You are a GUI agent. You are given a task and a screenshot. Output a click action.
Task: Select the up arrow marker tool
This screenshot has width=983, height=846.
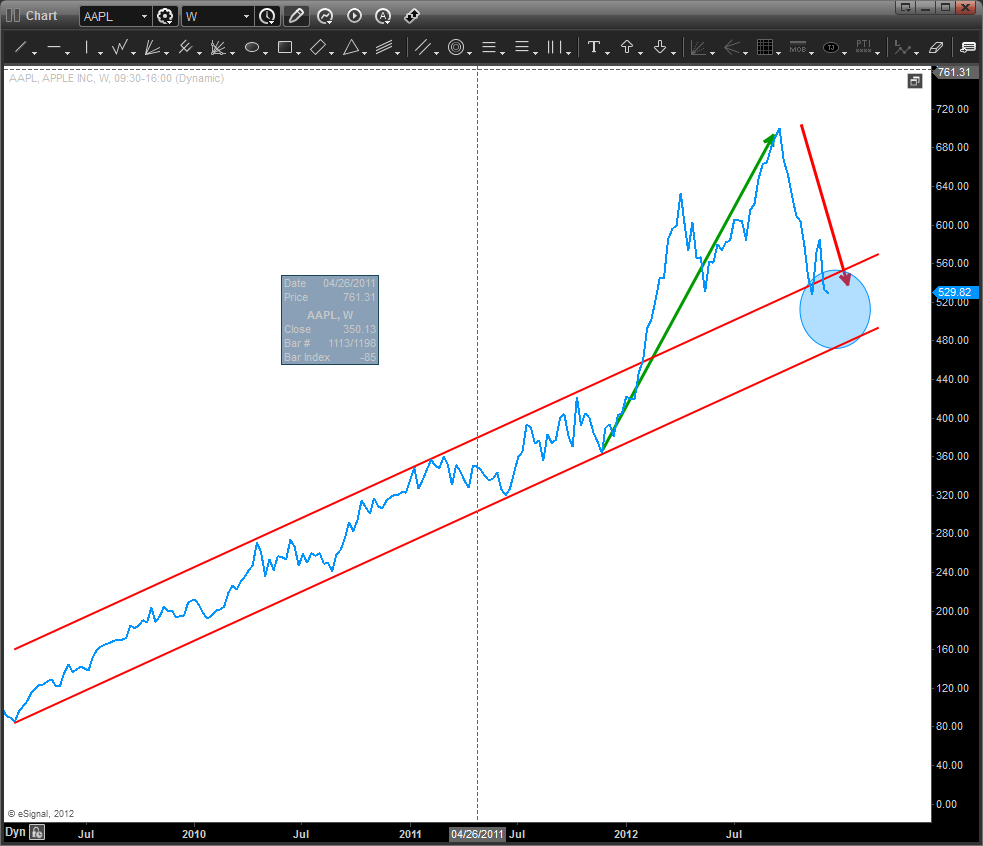click(627, 47)
